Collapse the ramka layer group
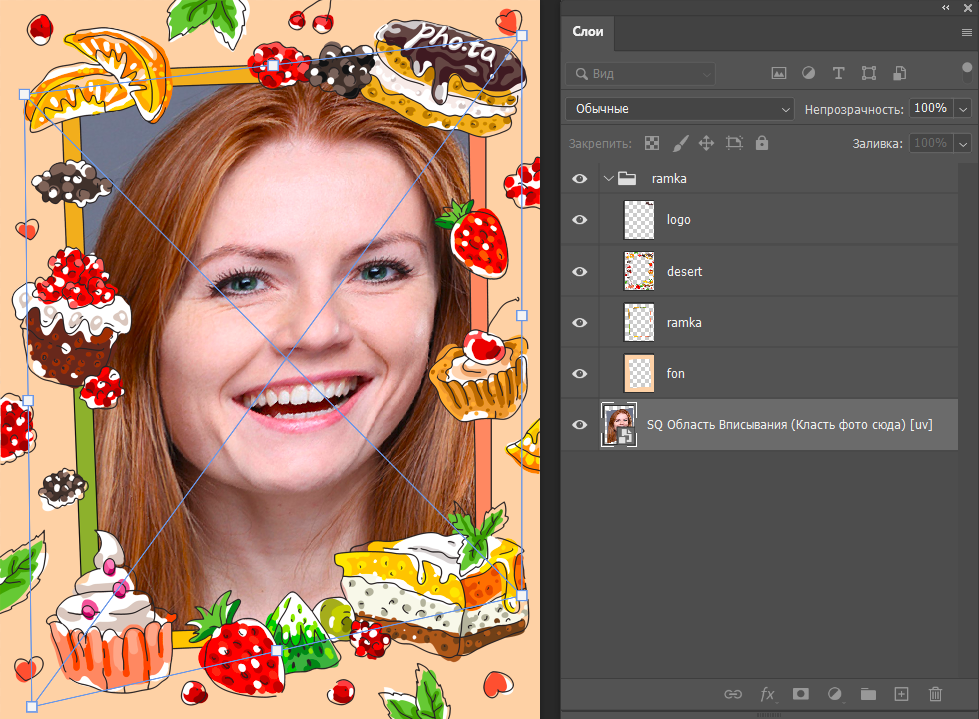Viewport: 979px width, 719px height. (x=608, y=179)
